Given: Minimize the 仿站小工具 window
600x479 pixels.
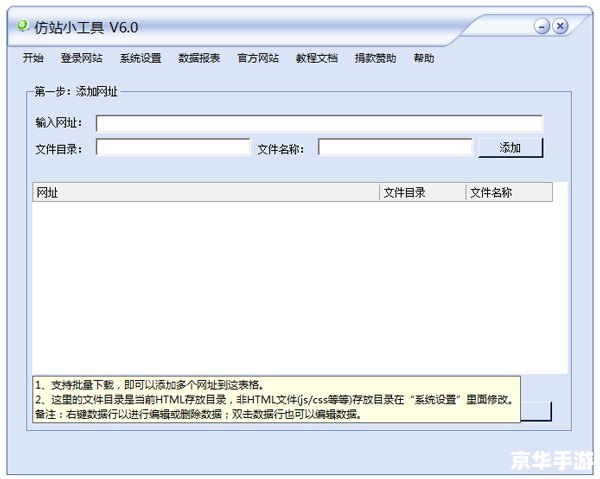Looking at the screenshot, I should pos(542,26).
